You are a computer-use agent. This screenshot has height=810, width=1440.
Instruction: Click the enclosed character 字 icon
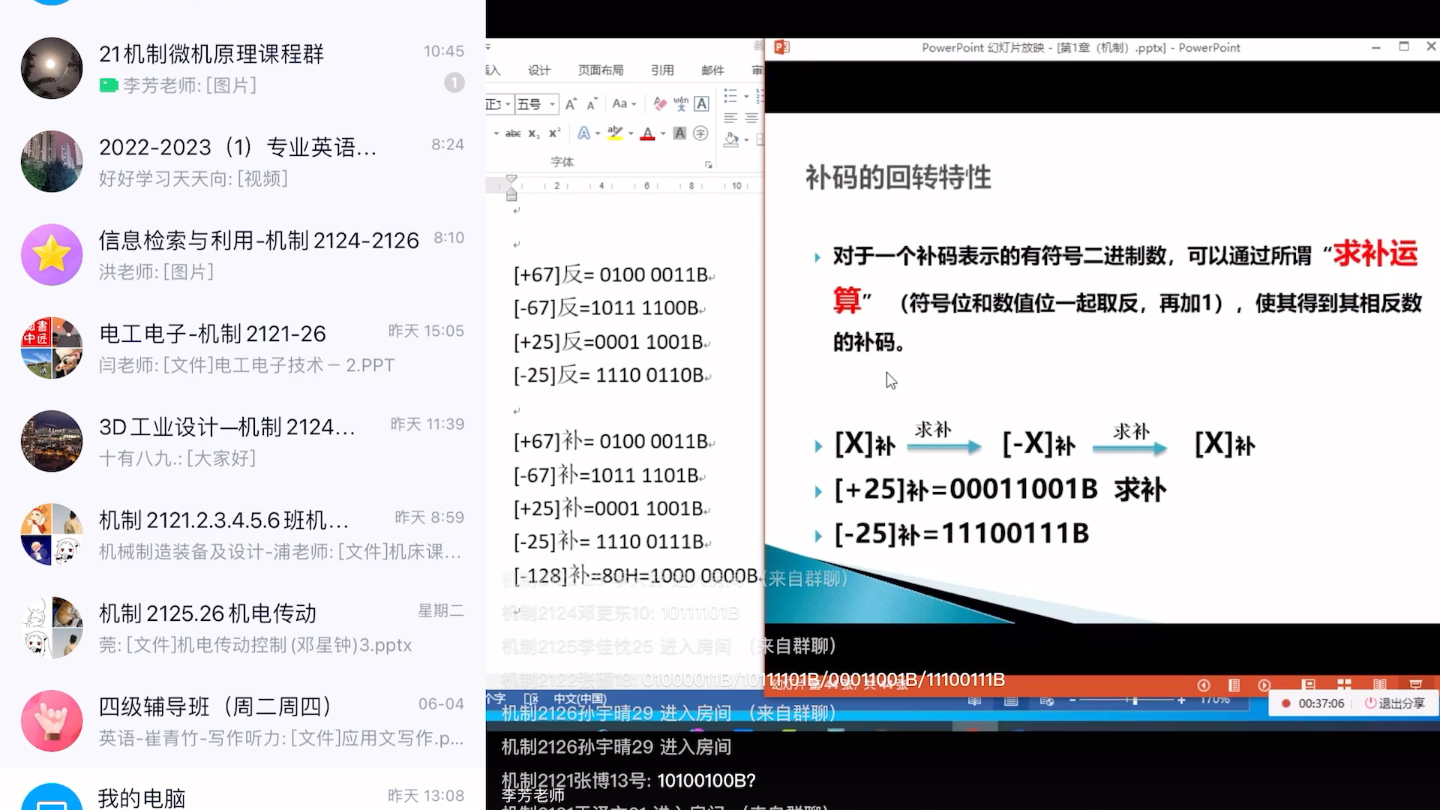pos(701,133)
